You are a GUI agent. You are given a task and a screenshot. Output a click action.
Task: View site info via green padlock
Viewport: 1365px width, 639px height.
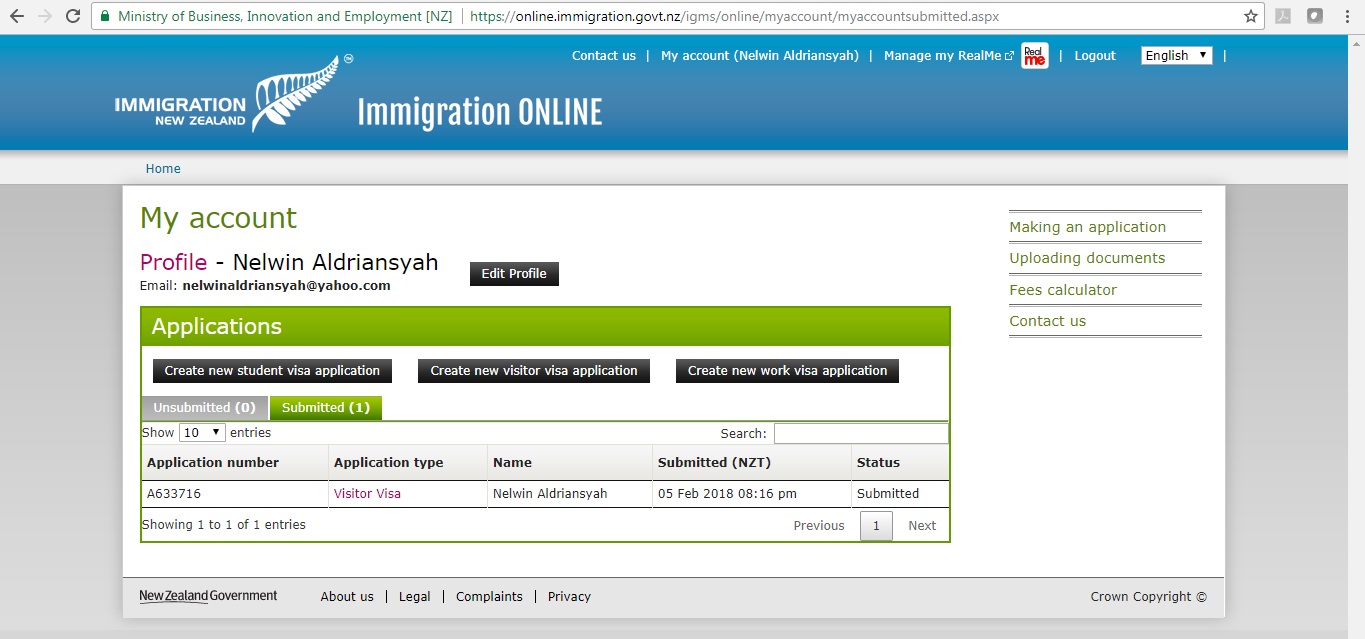coord(105,17)
